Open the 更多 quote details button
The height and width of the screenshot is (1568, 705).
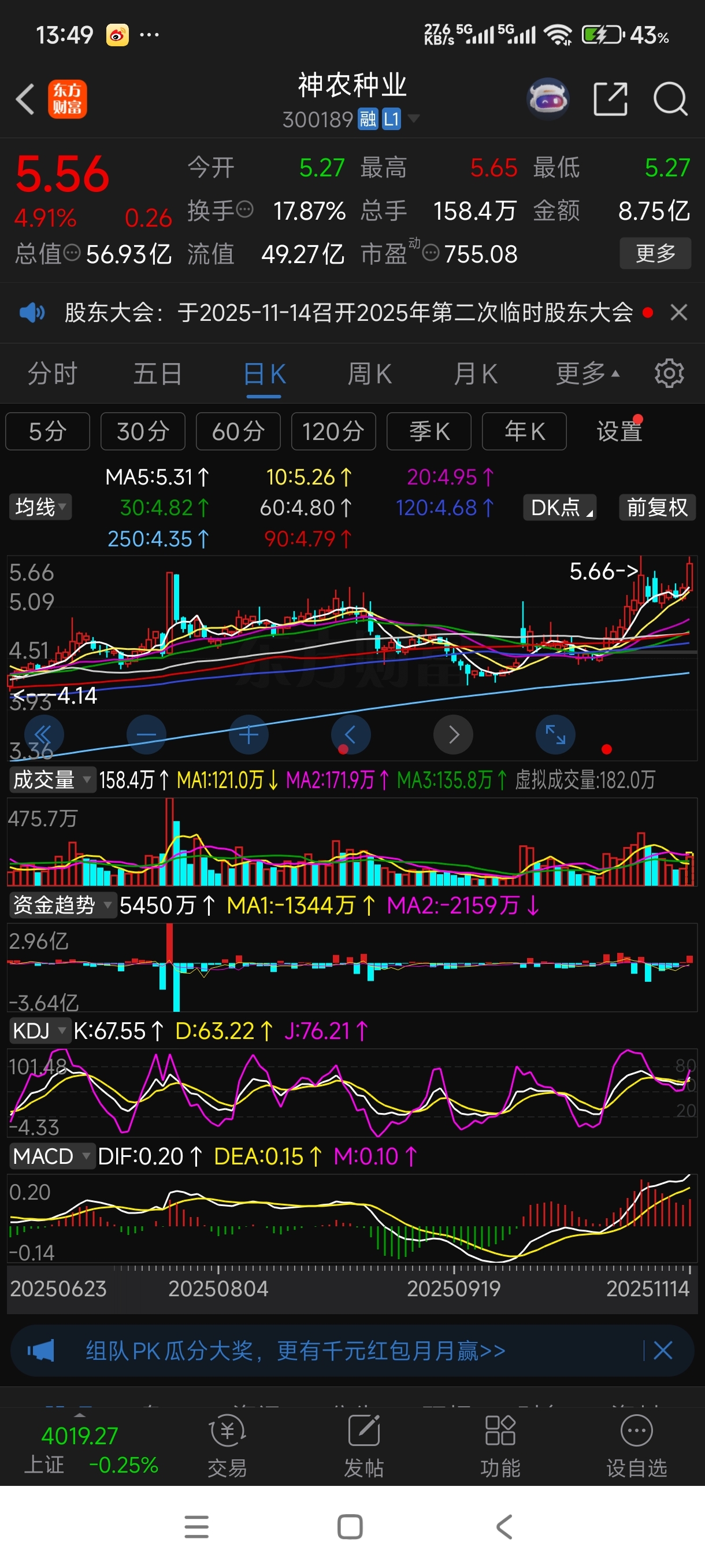(x=655, y=253)
